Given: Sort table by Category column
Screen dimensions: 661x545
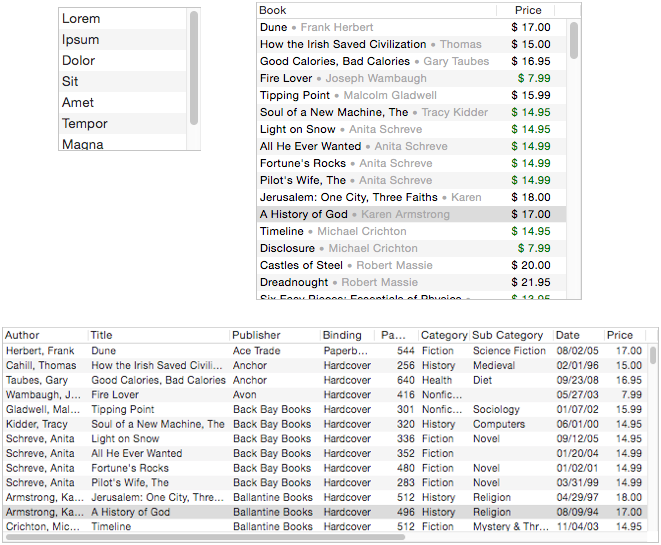Looking at the screenshot, I should (444, 335).
